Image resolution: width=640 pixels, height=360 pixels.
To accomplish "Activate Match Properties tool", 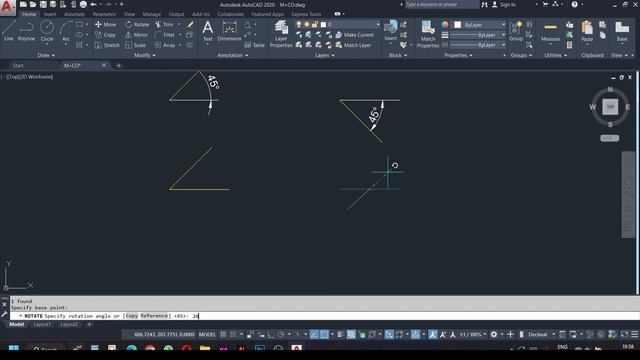I will pyautogui.click(x=428, y=33).
